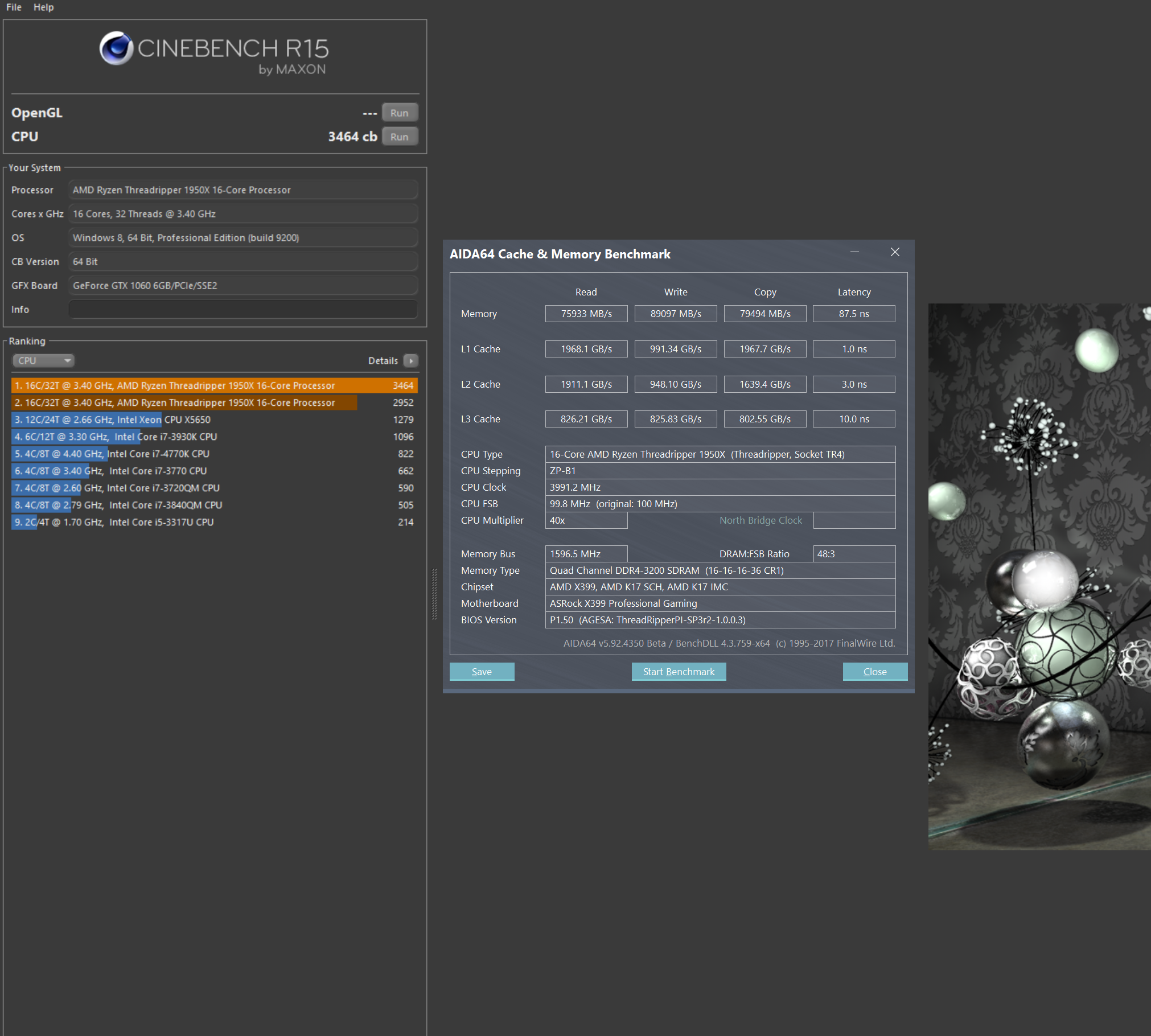Select the Intel Core i7-3720QM ranking row
This screenshot has height=1036, width=1151.
[x=215, y=488]
